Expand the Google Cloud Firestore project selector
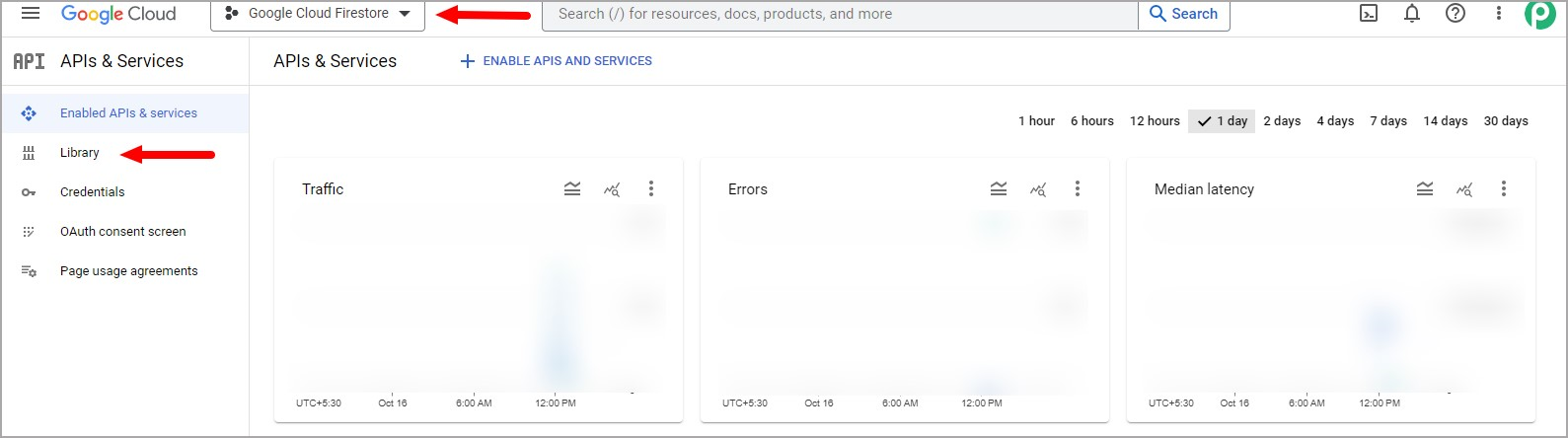 click(x=318, y=14)
